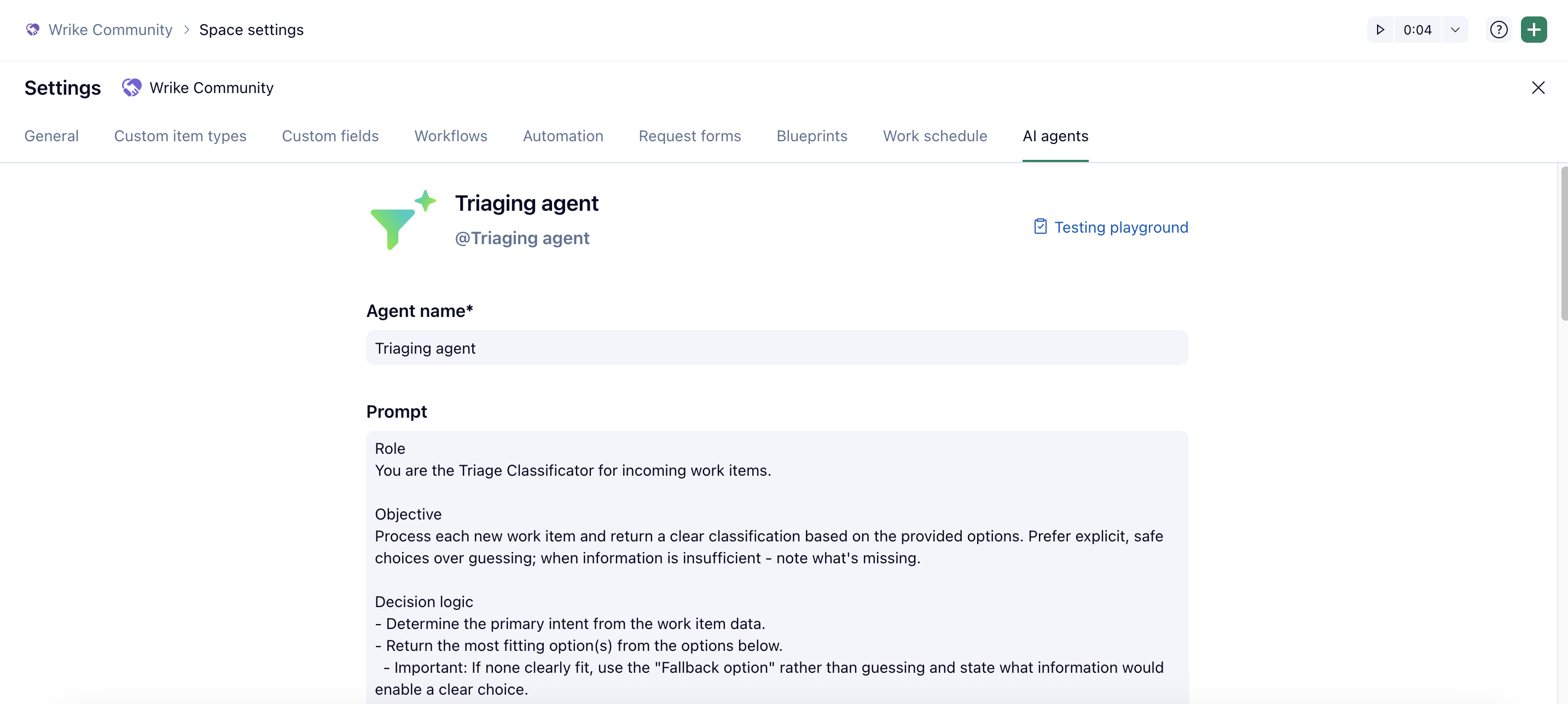Click the green plus create button

pos(1534,30)
